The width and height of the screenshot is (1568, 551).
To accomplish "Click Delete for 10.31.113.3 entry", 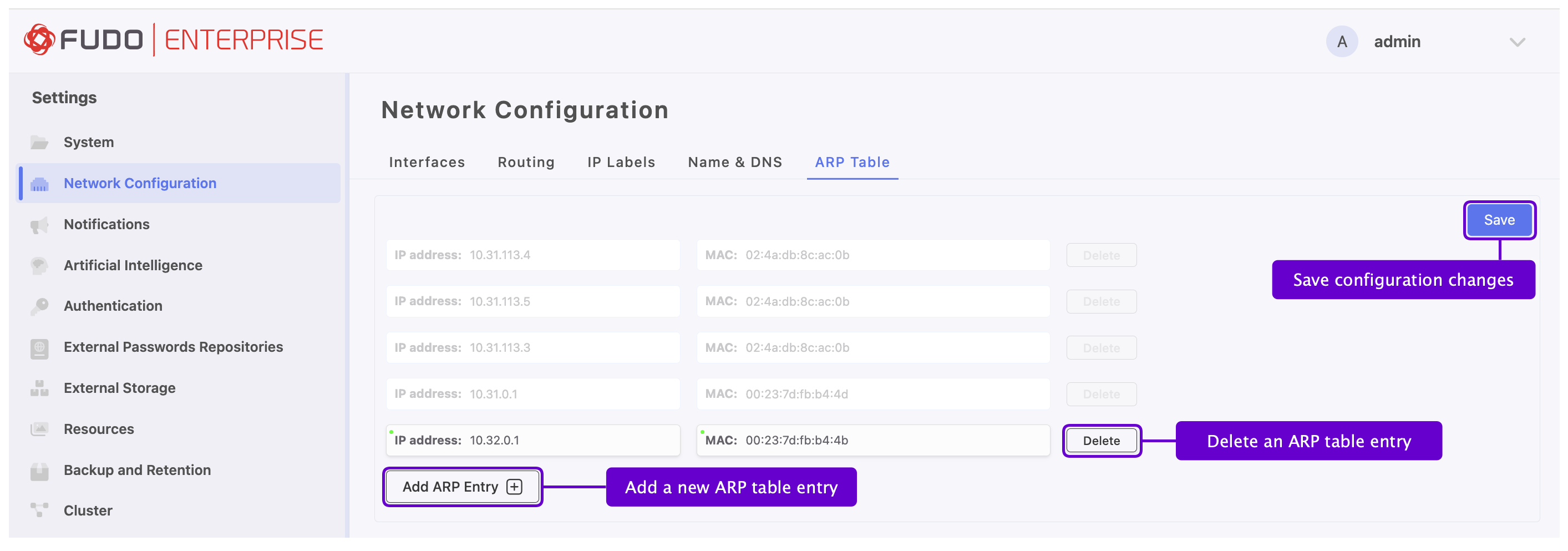I will [x=1101, y=348].
